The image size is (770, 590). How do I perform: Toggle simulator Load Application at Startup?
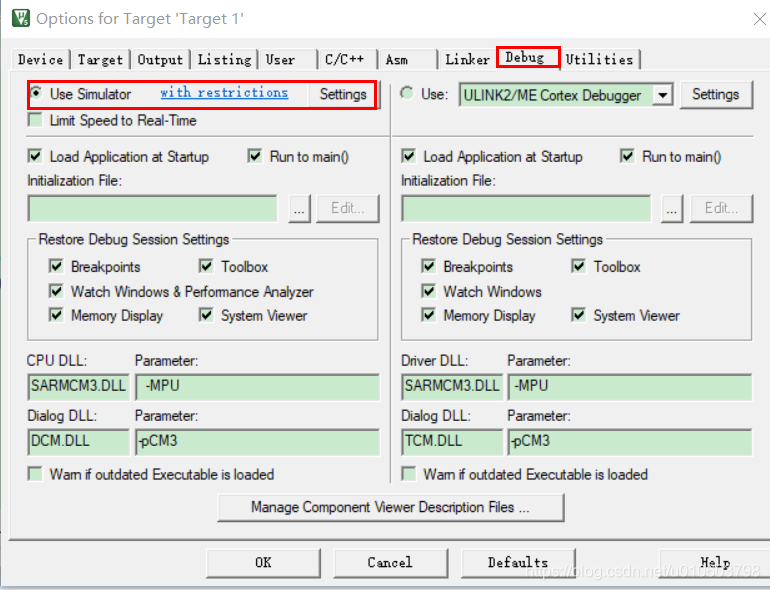pos(35,157)
